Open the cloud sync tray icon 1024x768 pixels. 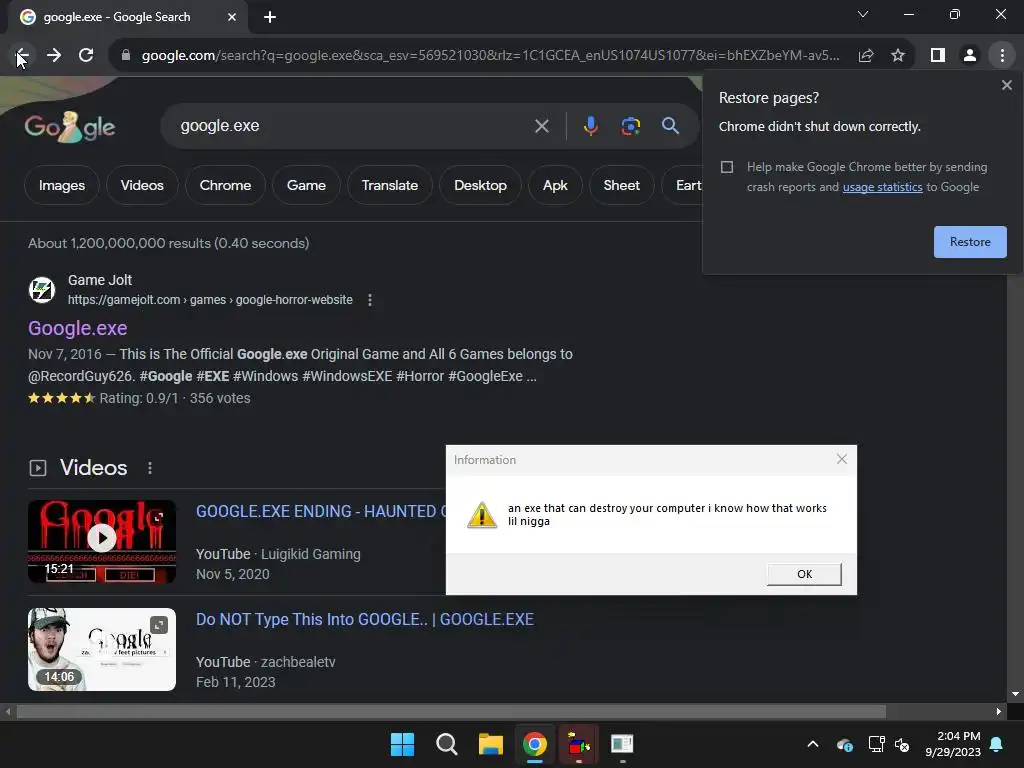(844, 744)
